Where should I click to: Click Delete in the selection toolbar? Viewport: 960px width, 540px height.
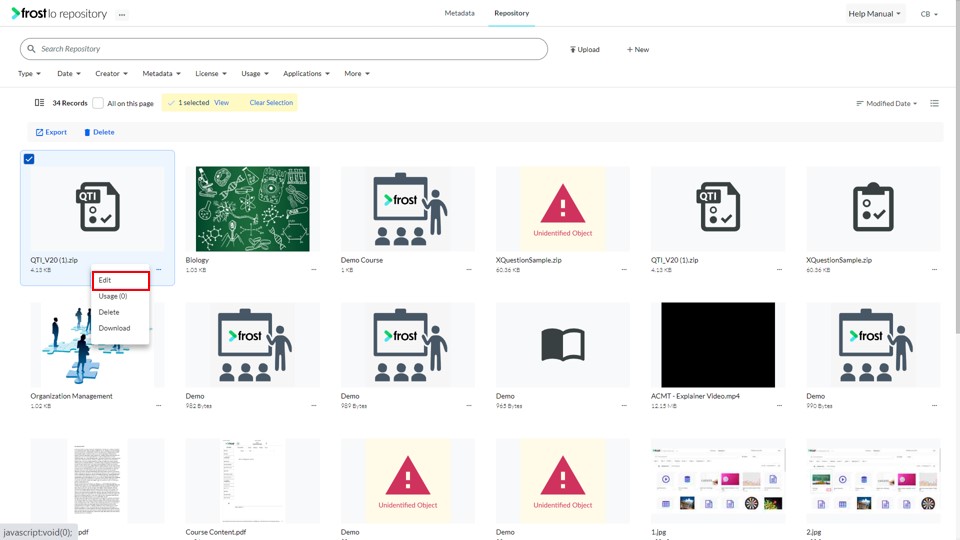(99, 132)
